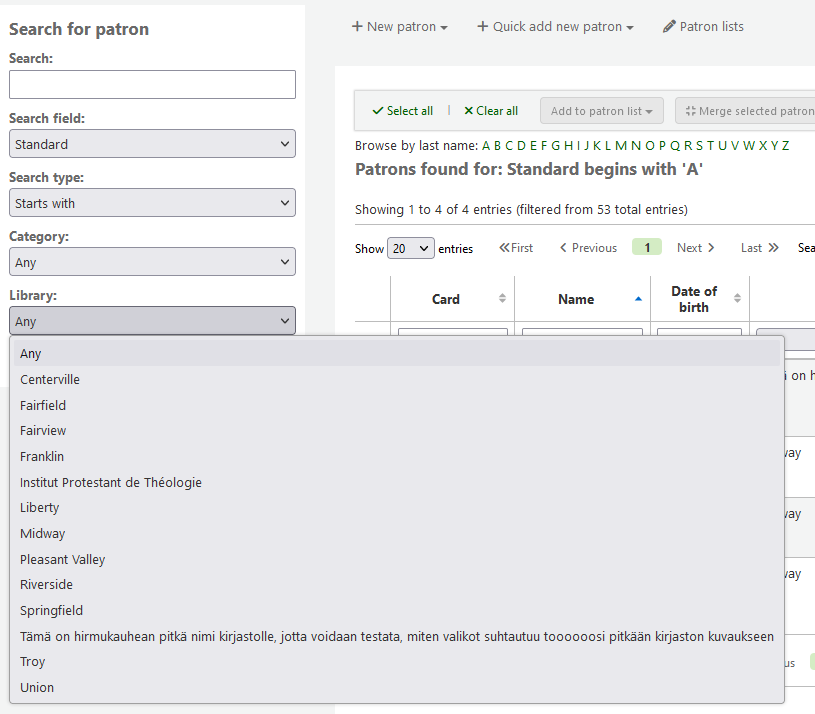Screen dimensions: 815x714
Task: Click the Name column sort arrow
Action: 639,299
